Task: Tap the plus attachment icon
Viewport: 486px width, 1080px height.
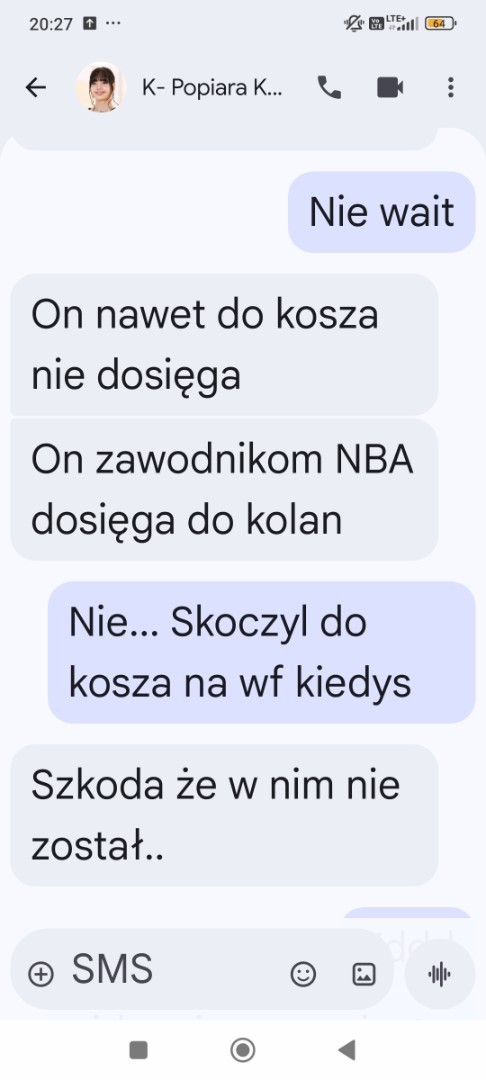Action: (41, 974)
